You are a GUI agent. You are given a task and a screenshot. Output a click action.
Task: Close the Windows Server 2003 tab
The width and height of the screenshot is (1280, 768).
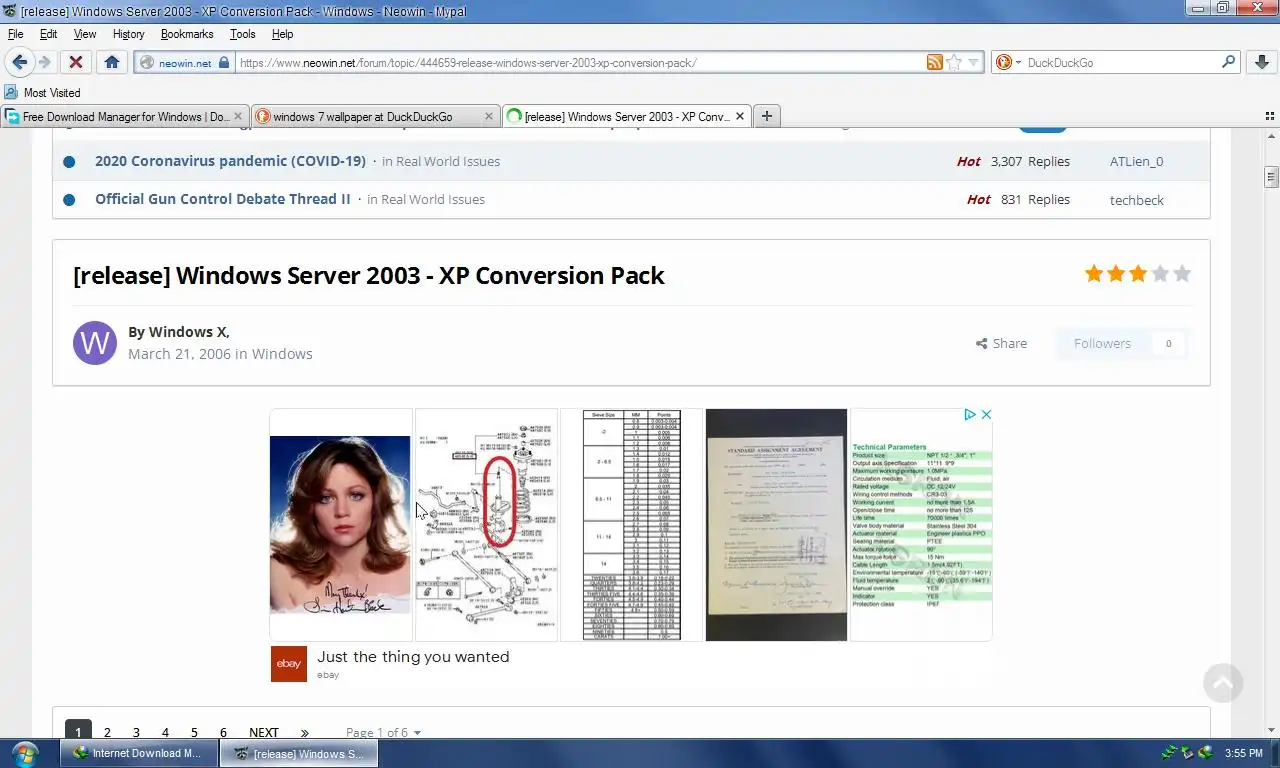coord(740,116)
